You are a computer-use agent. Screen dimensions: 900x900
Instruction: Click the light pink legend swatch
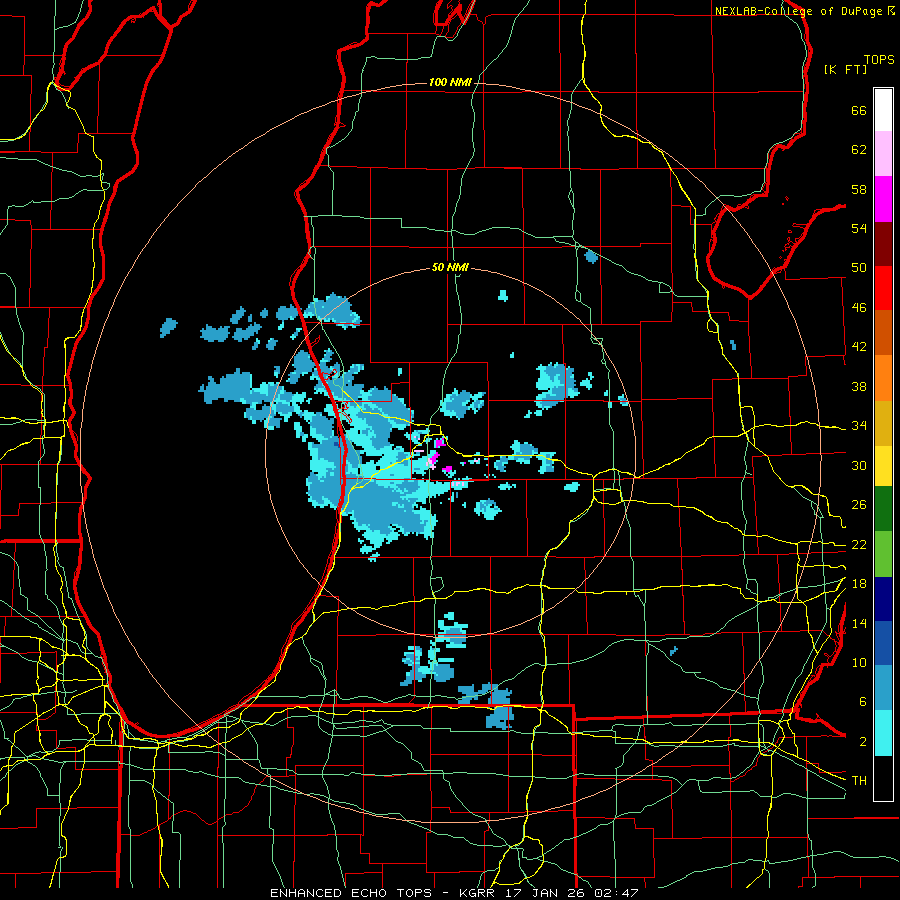point(883,154)
